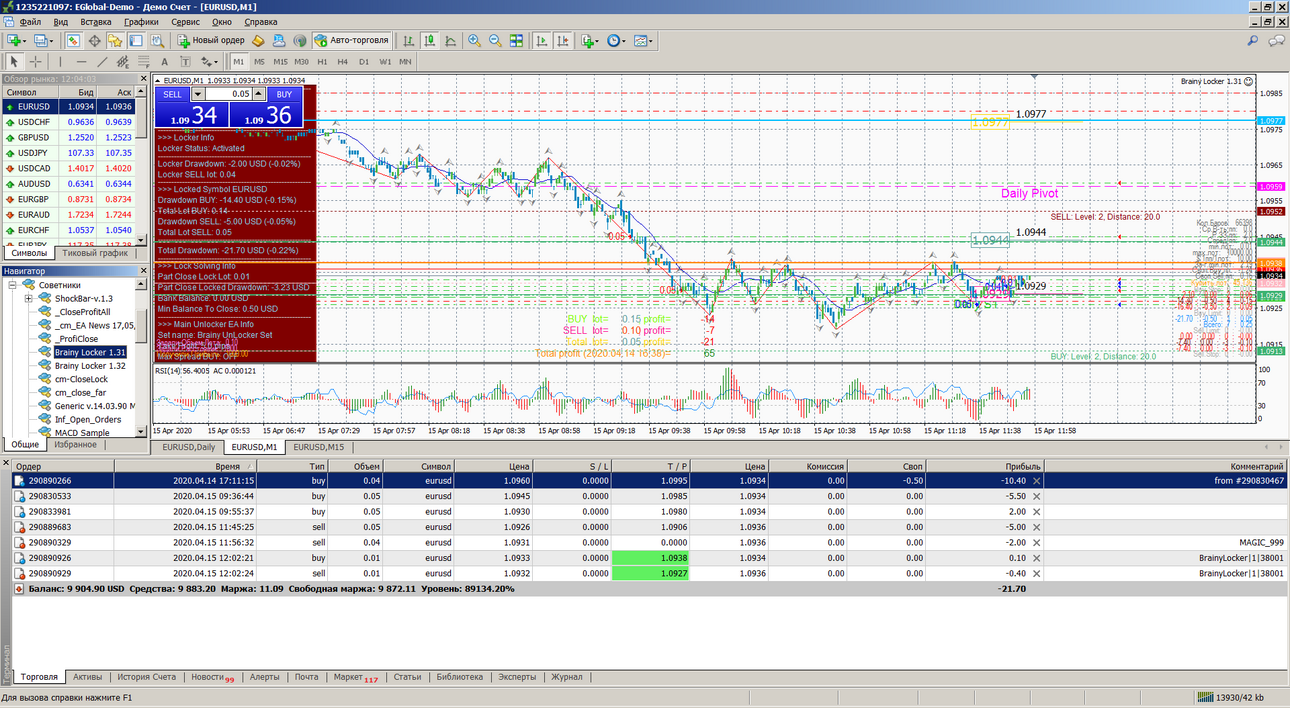1290x708 pixels.
Task: Toggle chart auto-scroll in toolbar
Action: pyautogui.click(x=542, y=41)
